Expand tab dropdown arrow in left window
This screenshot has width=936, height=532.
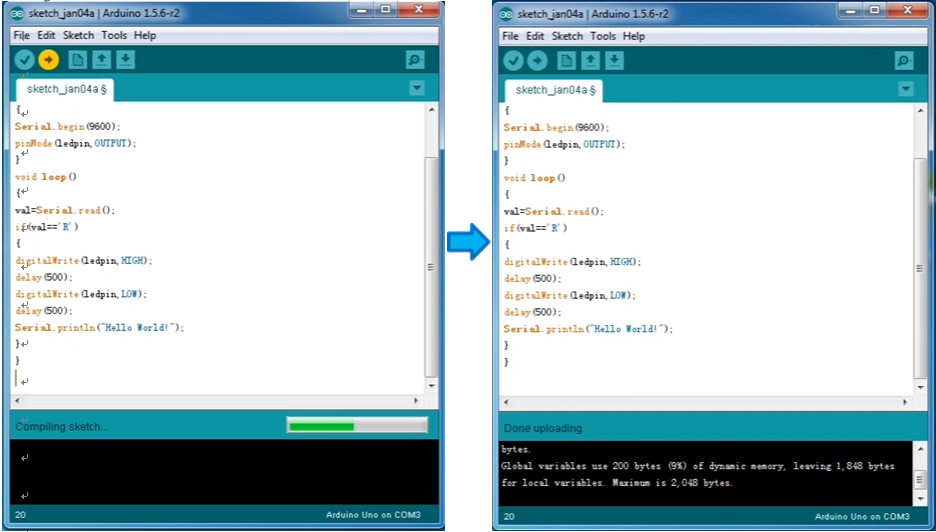click(x=417, y=88)
